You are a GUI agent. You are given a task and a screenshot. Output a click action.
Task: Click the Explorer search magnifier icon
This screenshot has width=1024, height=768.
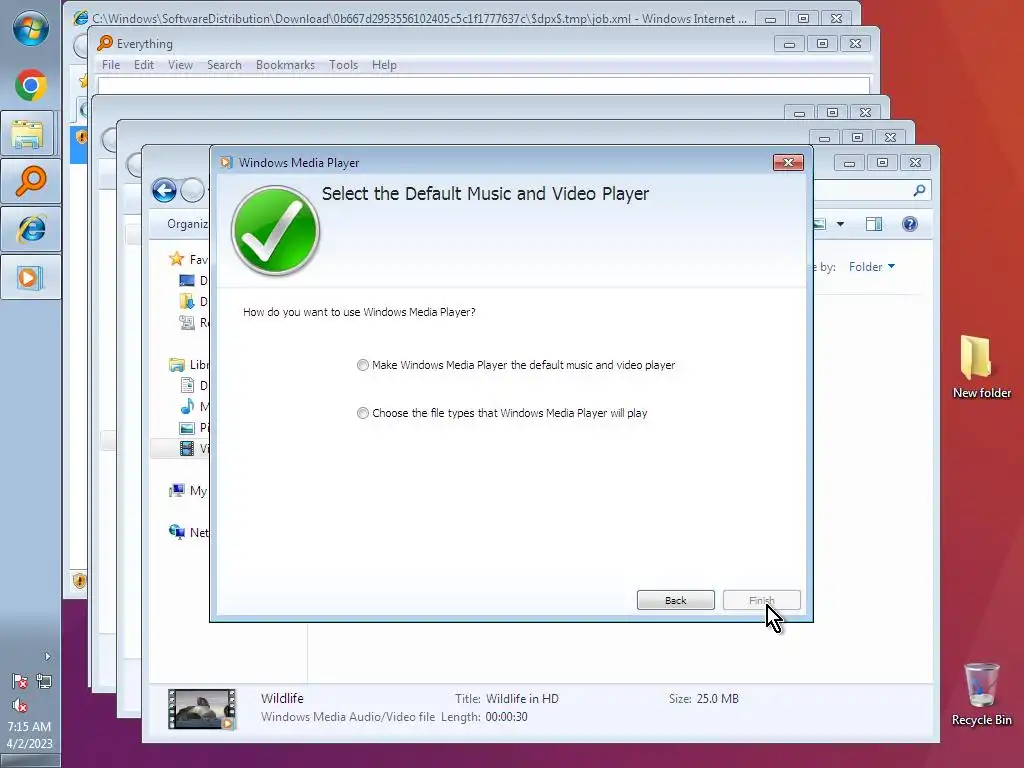[920, 190]
